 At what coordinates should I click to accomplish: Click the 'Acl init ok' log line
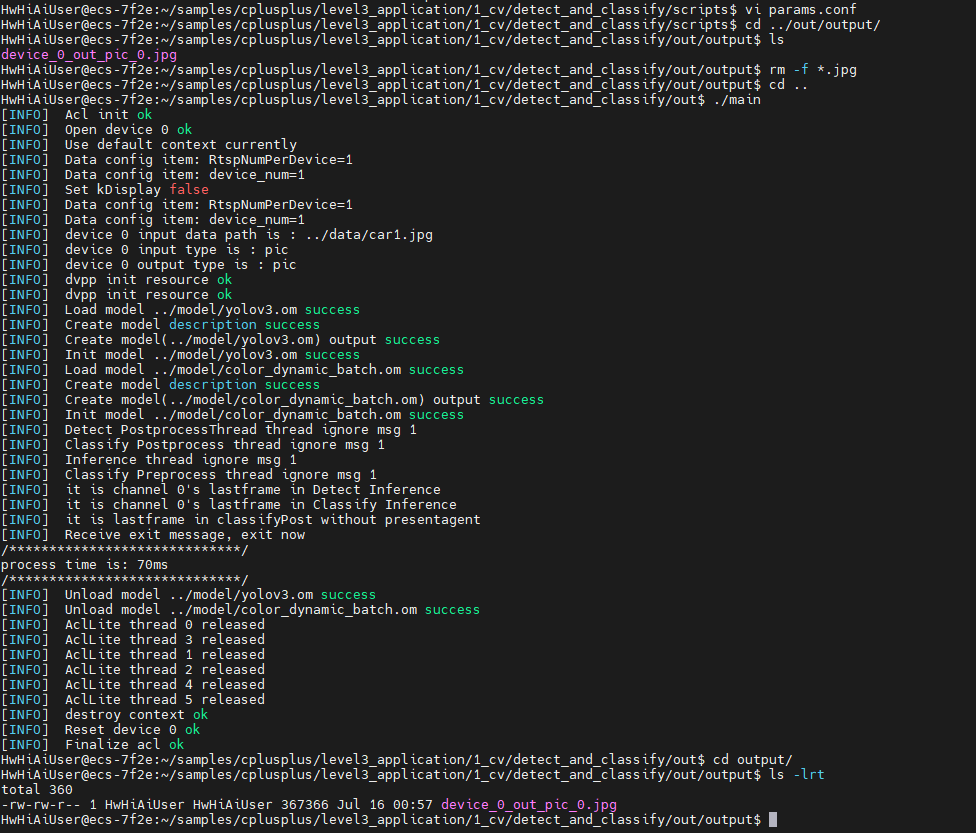click(x=108, y=114)
